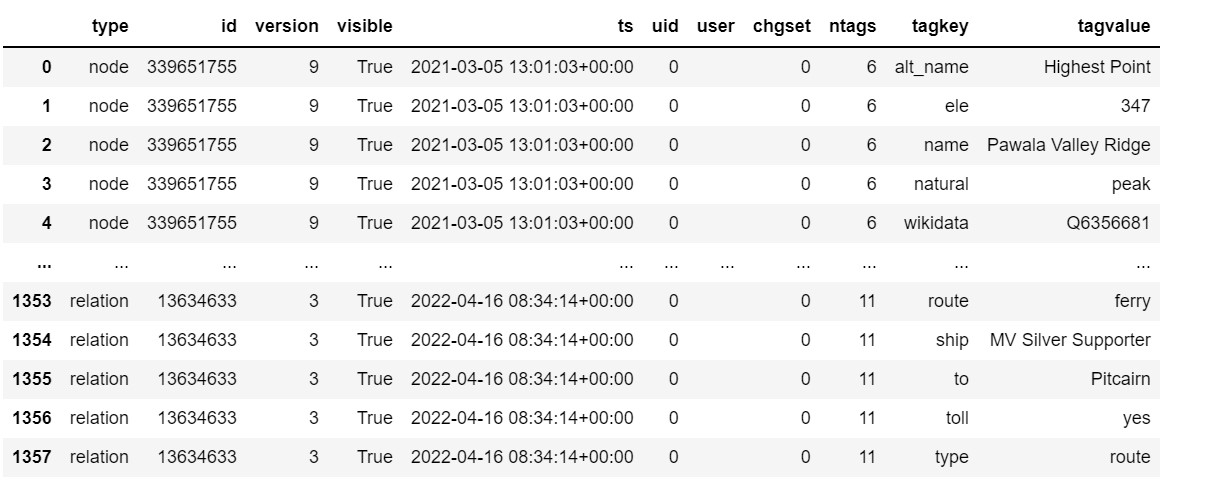Select row index 1357

[30, 457]
